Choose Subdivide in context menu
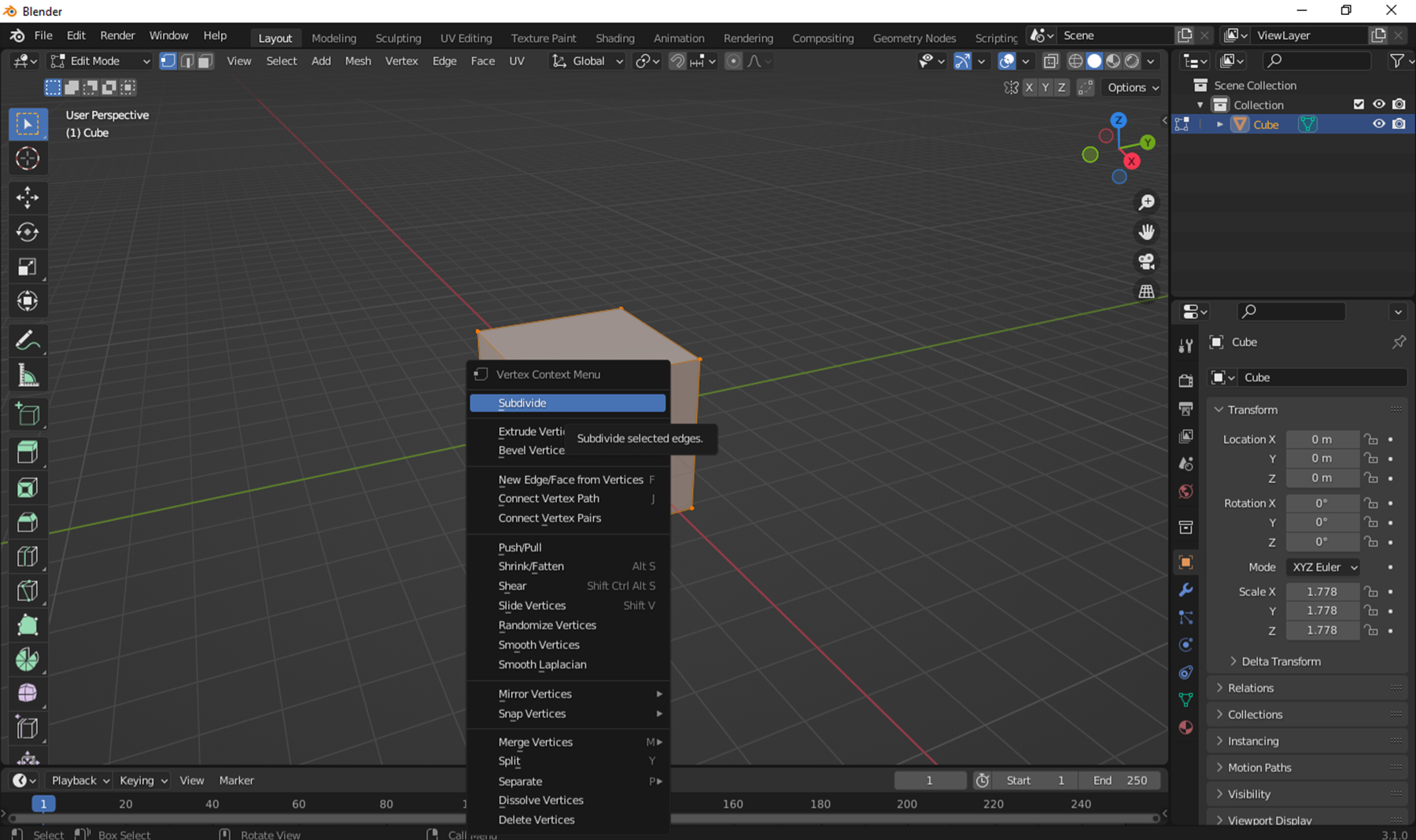This screenshot has height=840, width=1416. [x=567, y=403]
